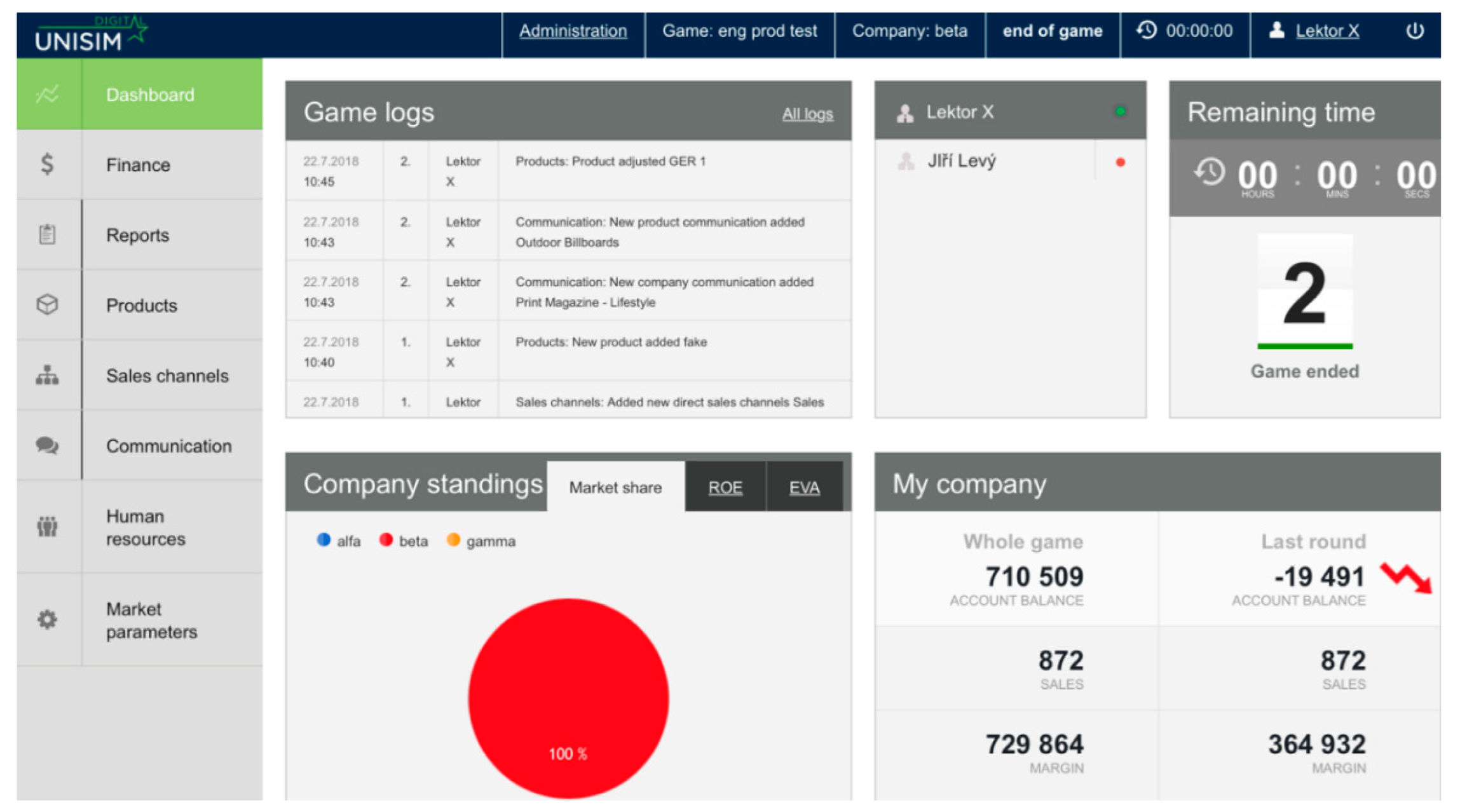Viewport: 1460px width, 812px height.
Task: Click the Market parameters gear icon
Action: point(47,619)
